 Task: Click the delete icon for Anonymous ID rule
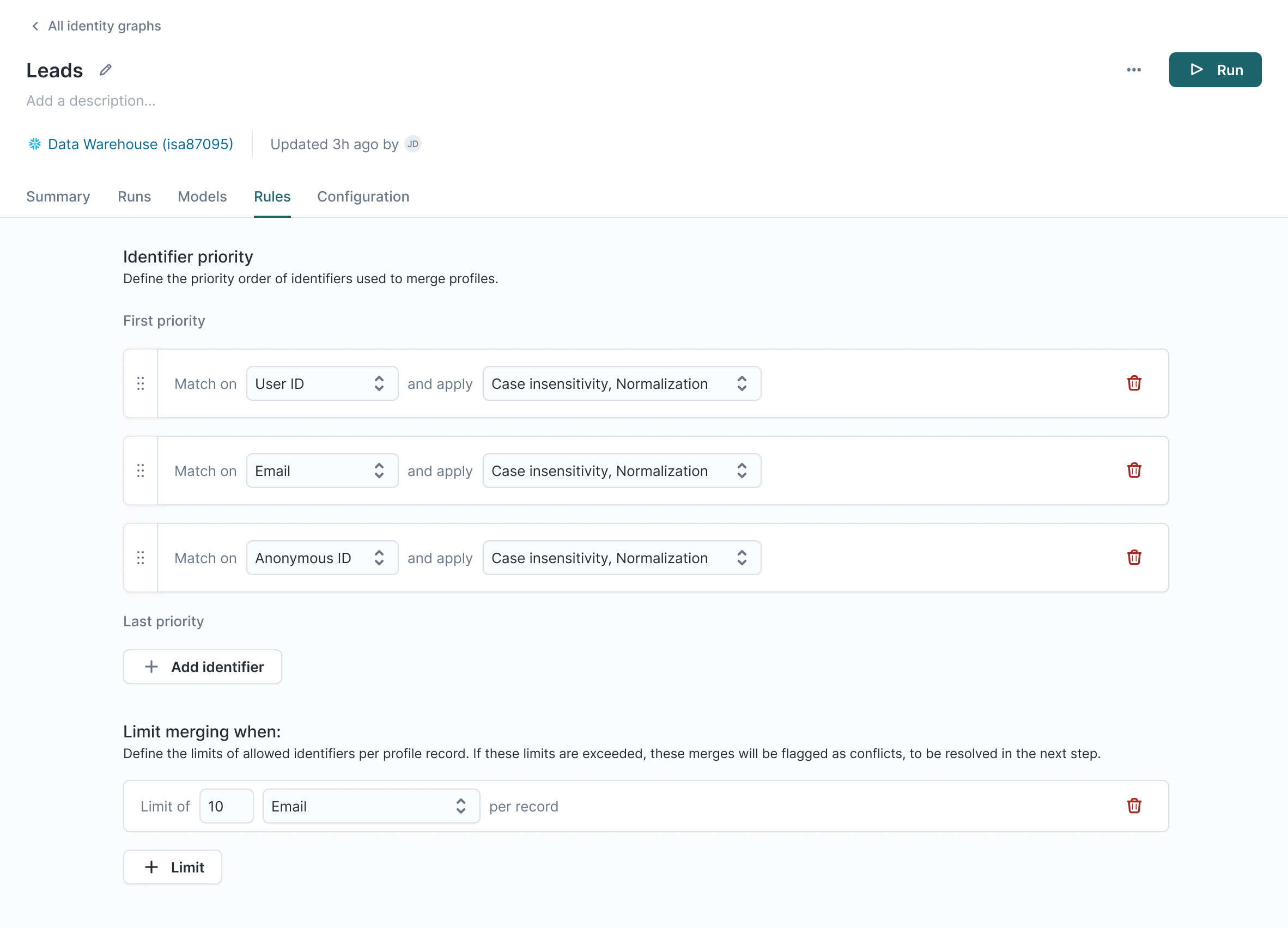[x=1134, y=557]
